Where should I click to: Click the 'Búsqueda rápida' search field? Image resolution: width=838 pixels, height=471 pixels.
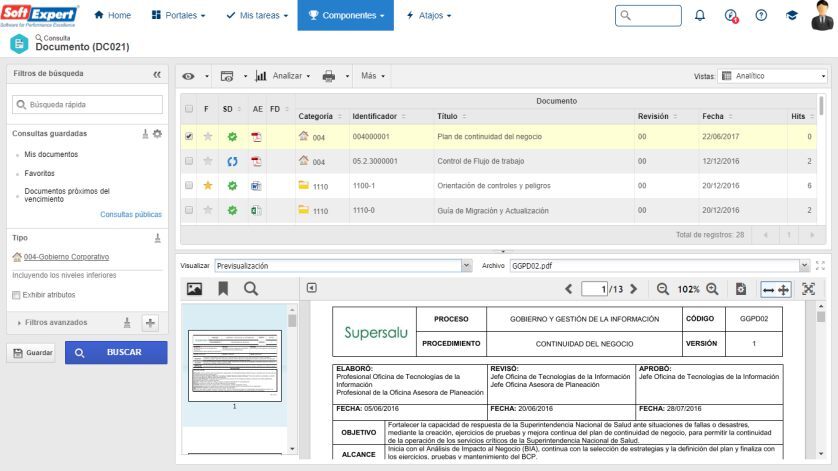[x=87, y=104]
